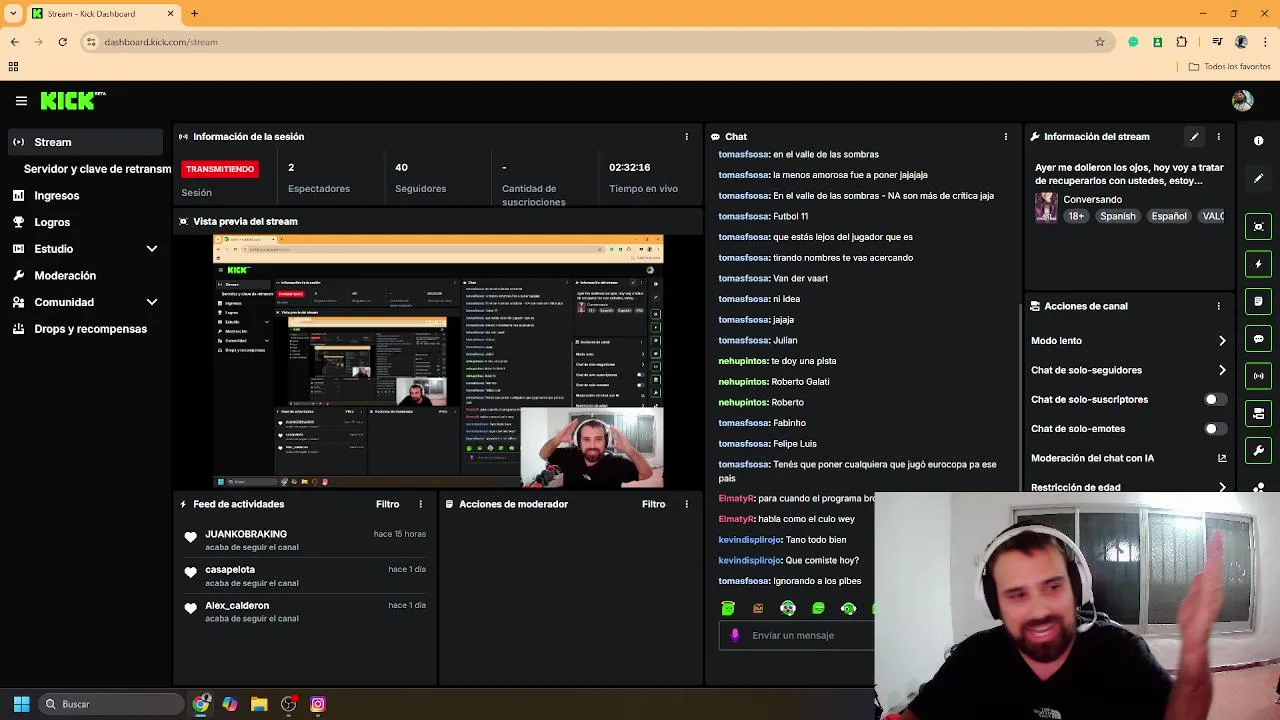Viewport: 1280px width, 720px height.
Task: Click the Spanish tag
Action: tap(1117, 216)
